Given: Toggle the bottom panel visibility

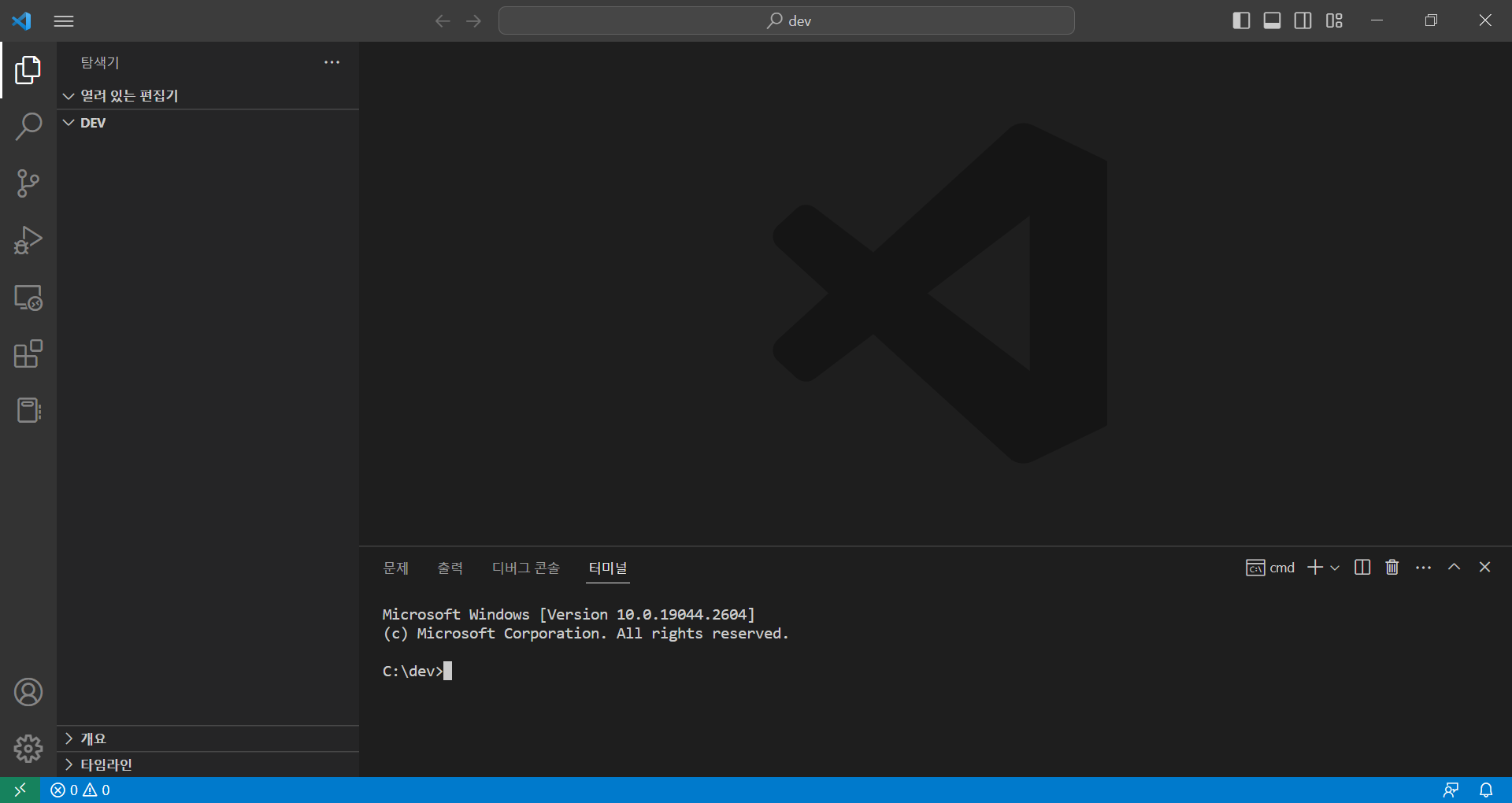Looking at the screenshot, I should tap(1272, 20).
